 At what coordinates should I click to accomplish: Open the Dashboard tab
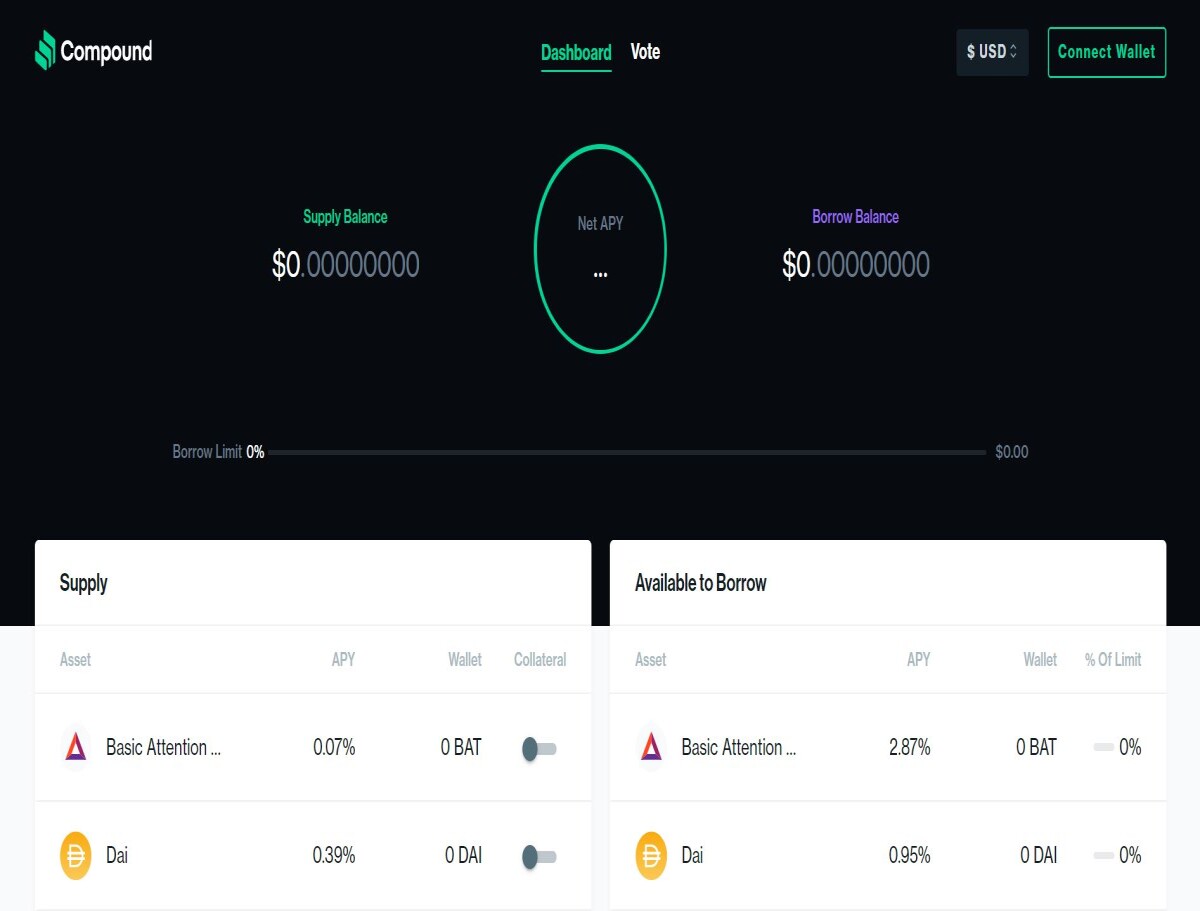click(576, 53)
